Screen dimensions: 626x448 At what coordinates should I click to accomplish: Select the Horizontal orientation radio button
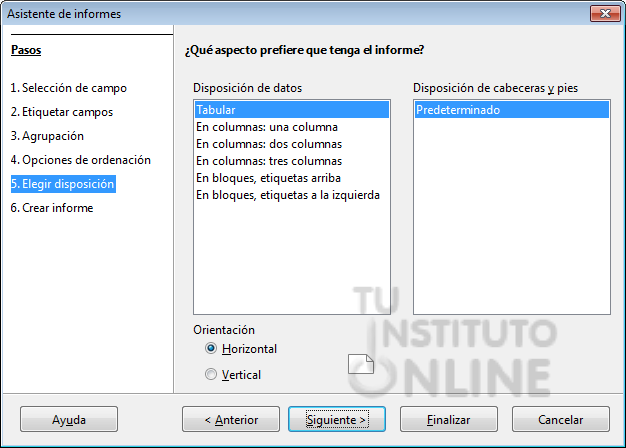click(x=211, y=349)
